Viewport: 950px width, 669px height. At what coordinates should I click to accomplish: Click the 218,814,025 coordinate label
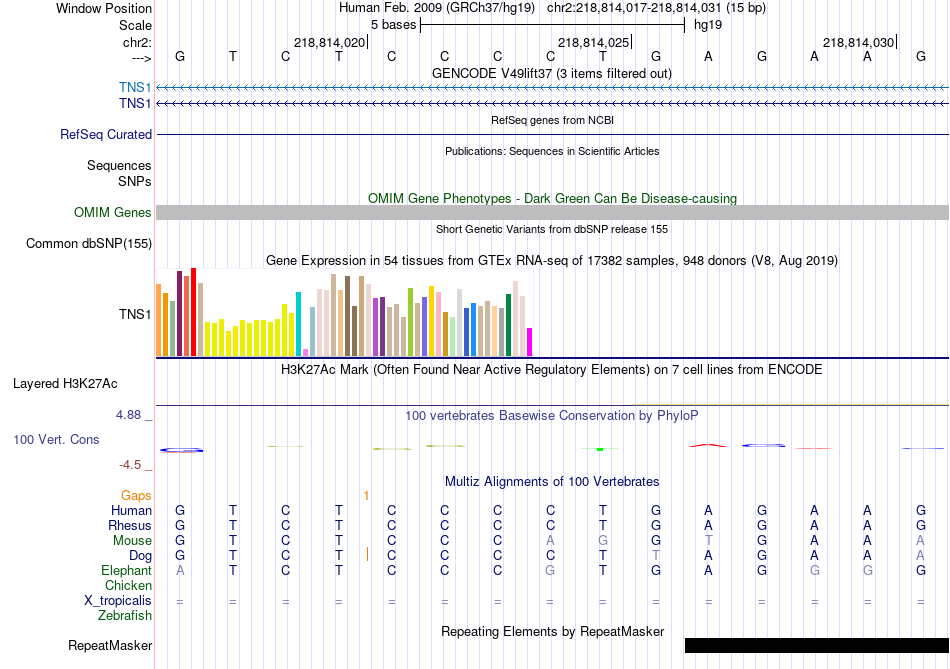pyautogui.click(x=594, y=42)
